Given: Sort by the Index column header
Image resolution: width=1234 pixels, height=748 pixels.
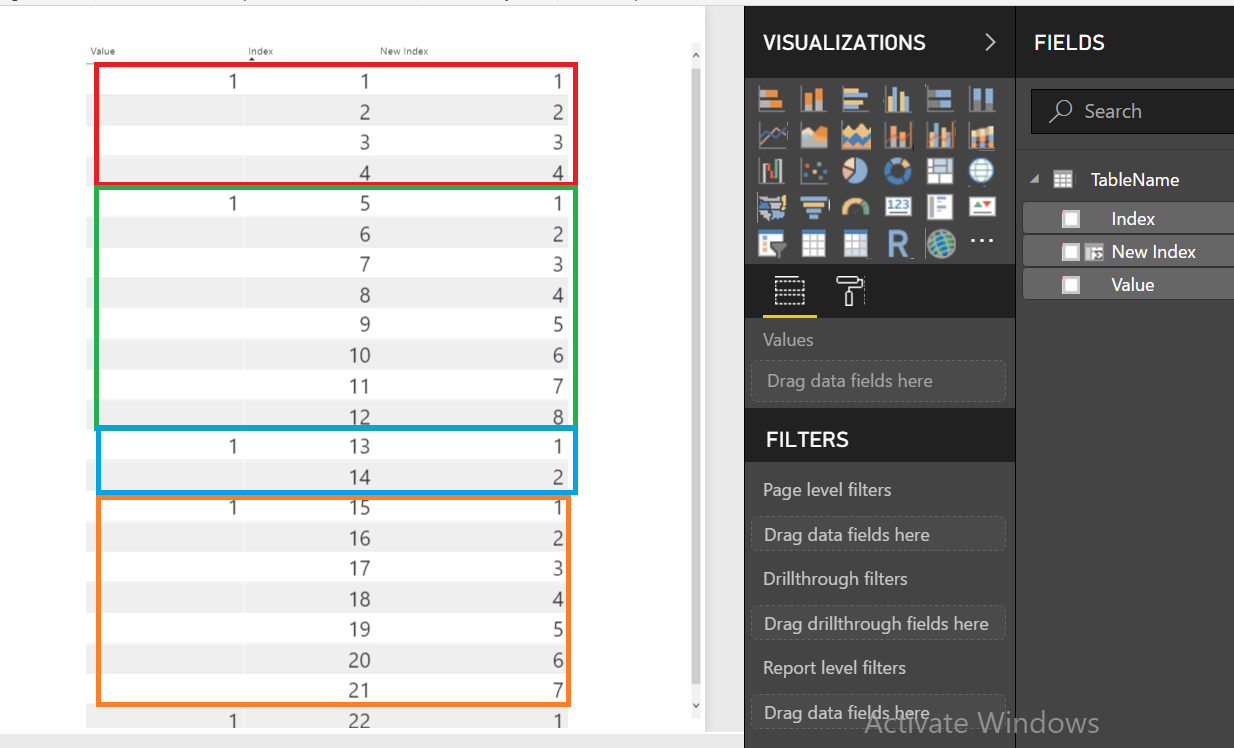Looking at the screenshot, I should pos(260,51).
